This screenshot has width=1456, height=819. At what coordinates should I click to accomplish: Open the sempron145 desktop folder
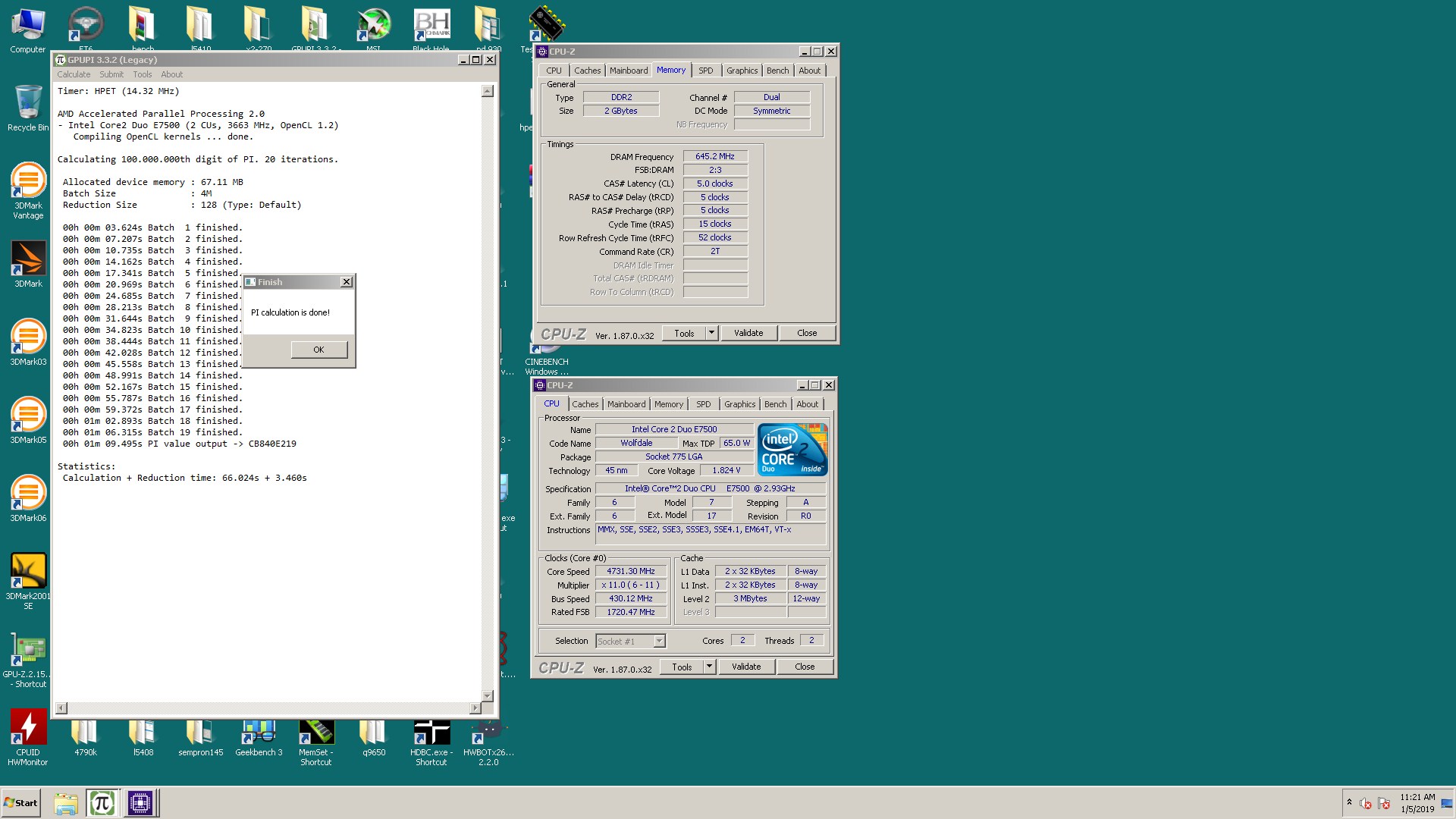click(200, 738)
